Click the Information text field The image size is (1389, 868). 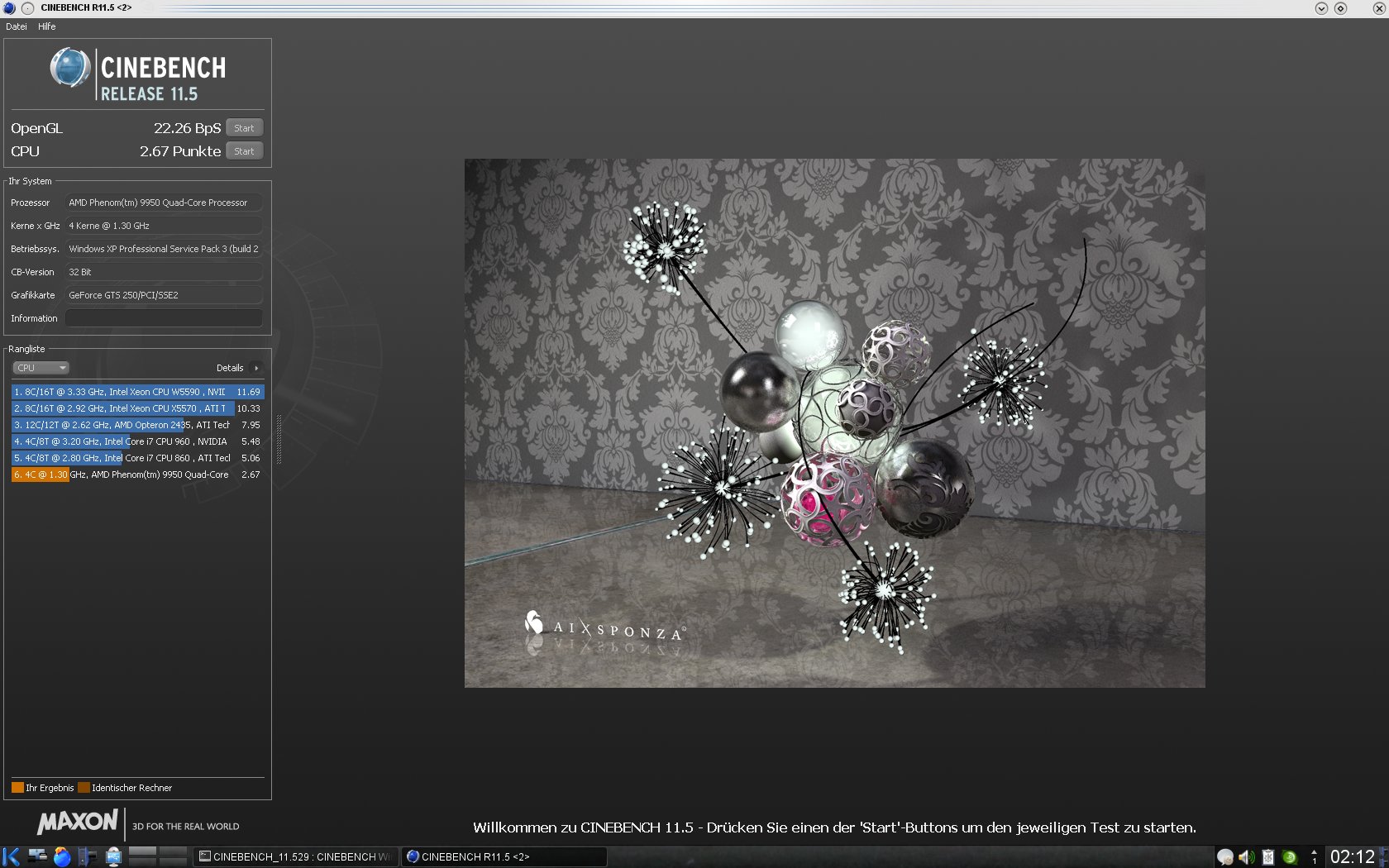point(164,318)
